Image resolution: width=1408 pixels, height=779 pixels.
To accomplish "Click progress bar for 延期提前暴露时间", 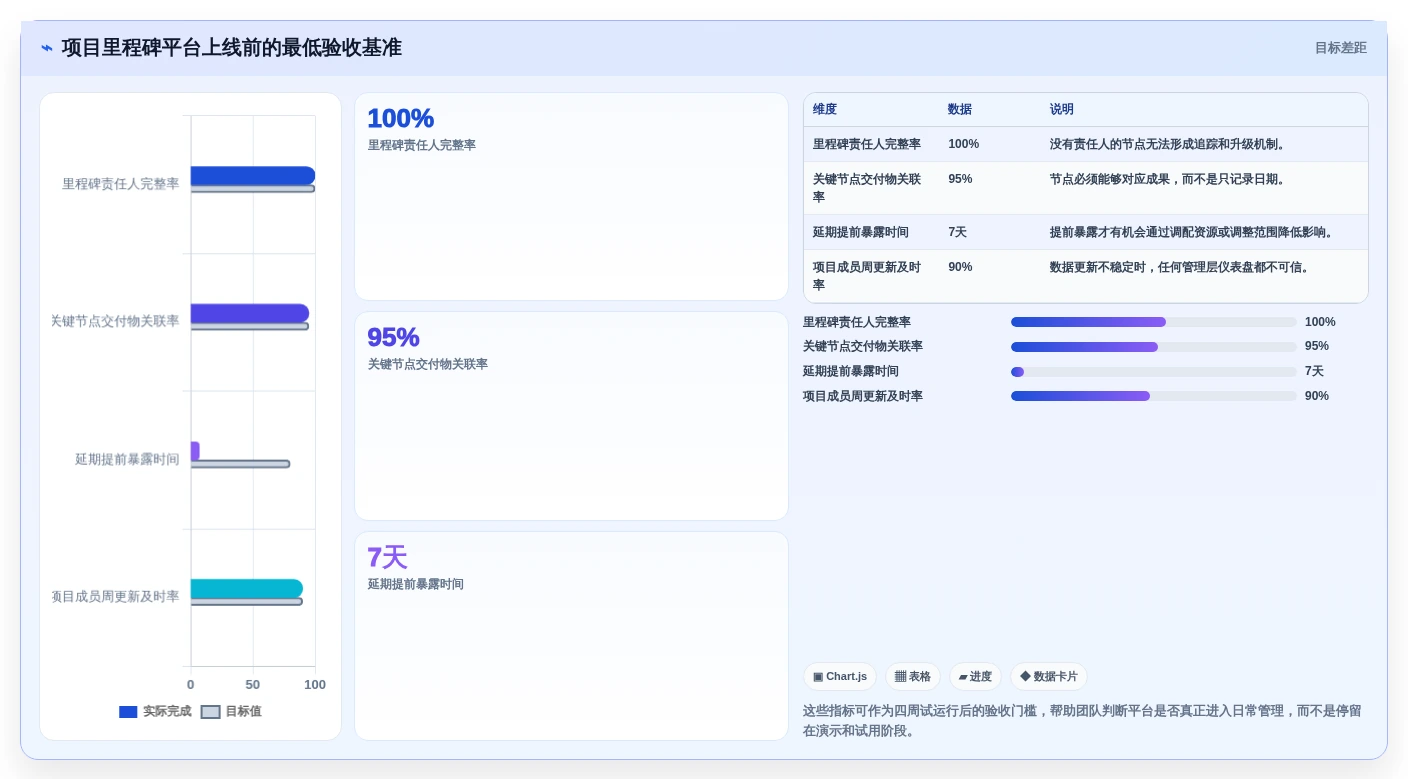I will pyautogui.click(x=1153, y=372).
